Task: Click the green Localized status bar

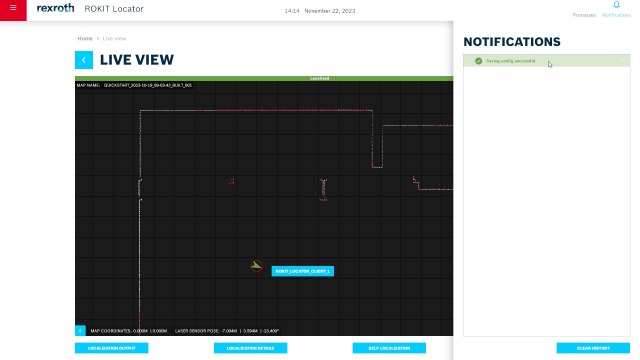Action: click(264, 78)
